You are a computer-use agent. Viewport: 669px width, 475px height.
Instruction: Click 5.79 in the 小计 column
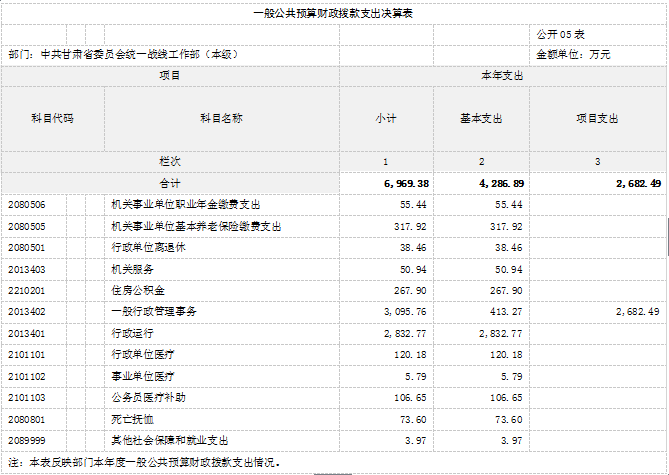click(416, 377)
